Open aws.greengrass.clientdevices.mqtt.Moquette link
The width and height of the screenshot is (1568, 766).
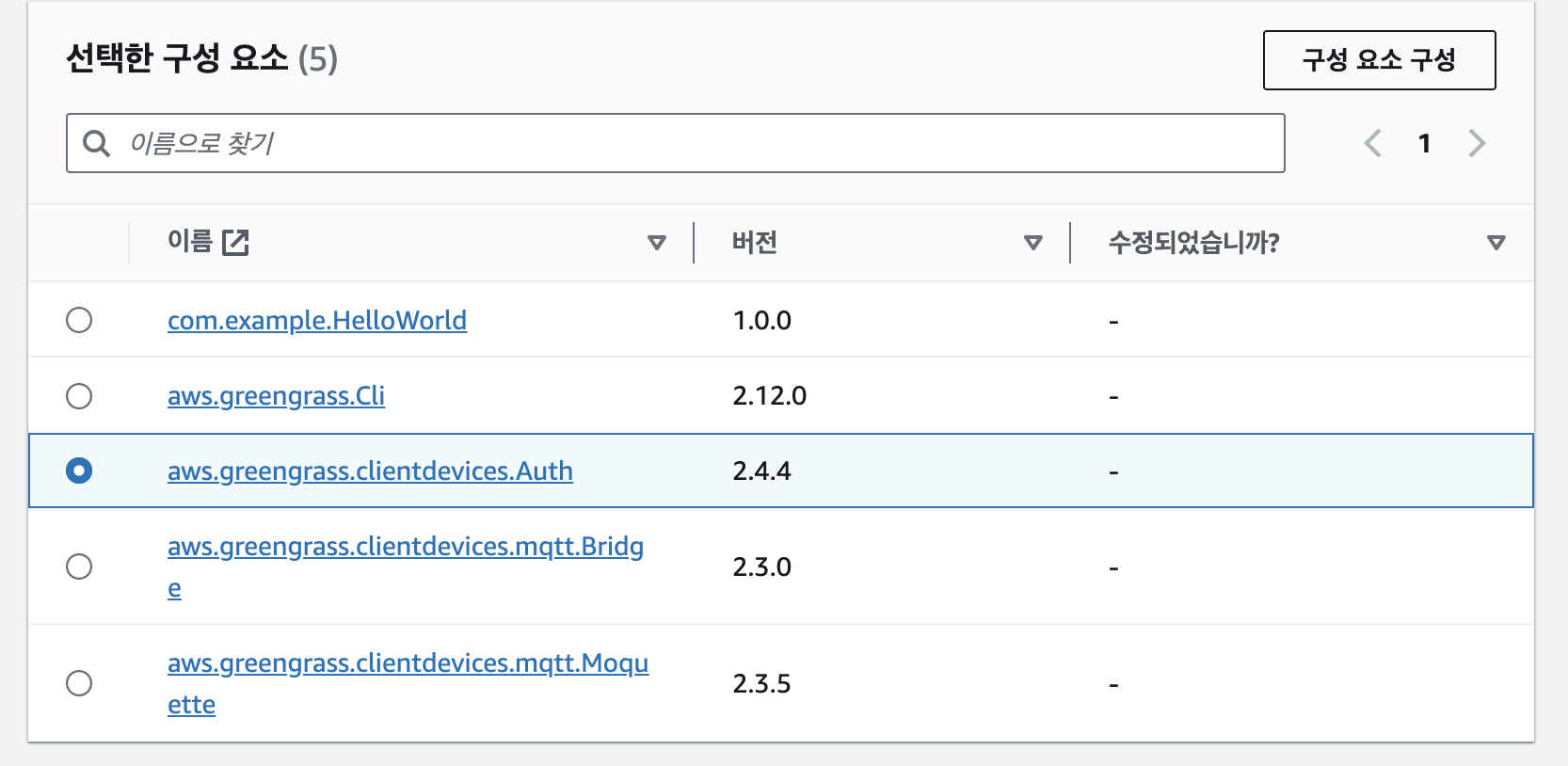click(408, 684)
